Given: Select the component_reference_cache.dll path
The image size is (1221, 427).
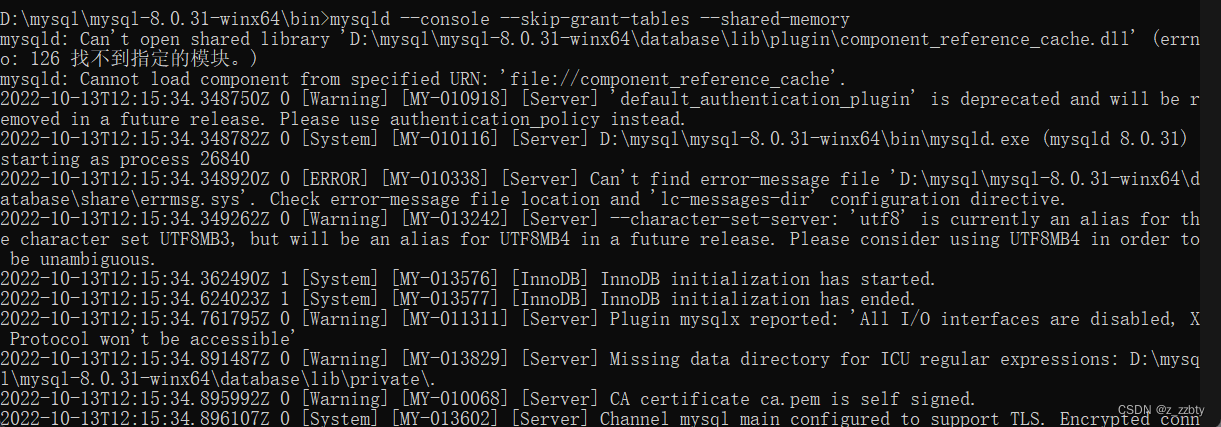Looking at the screenshot, I should (738, 39).
